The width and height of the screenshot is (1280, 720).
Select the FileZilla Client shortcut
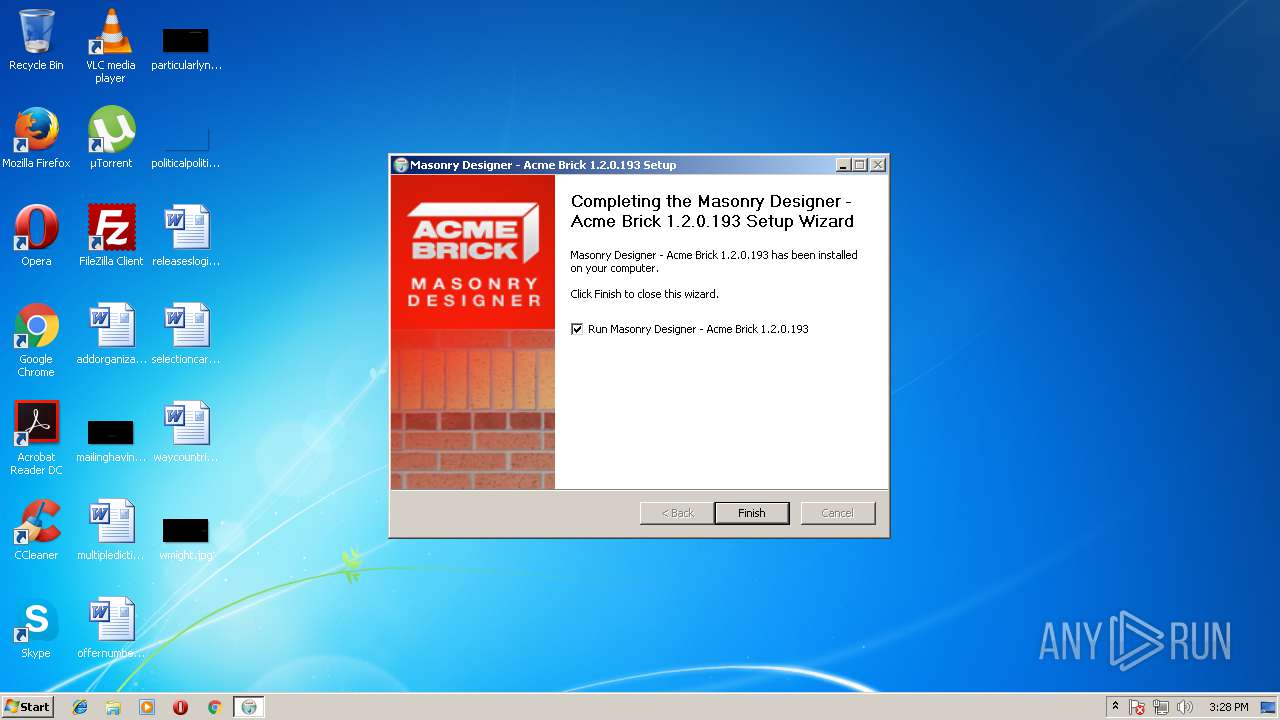pos(111,237)
